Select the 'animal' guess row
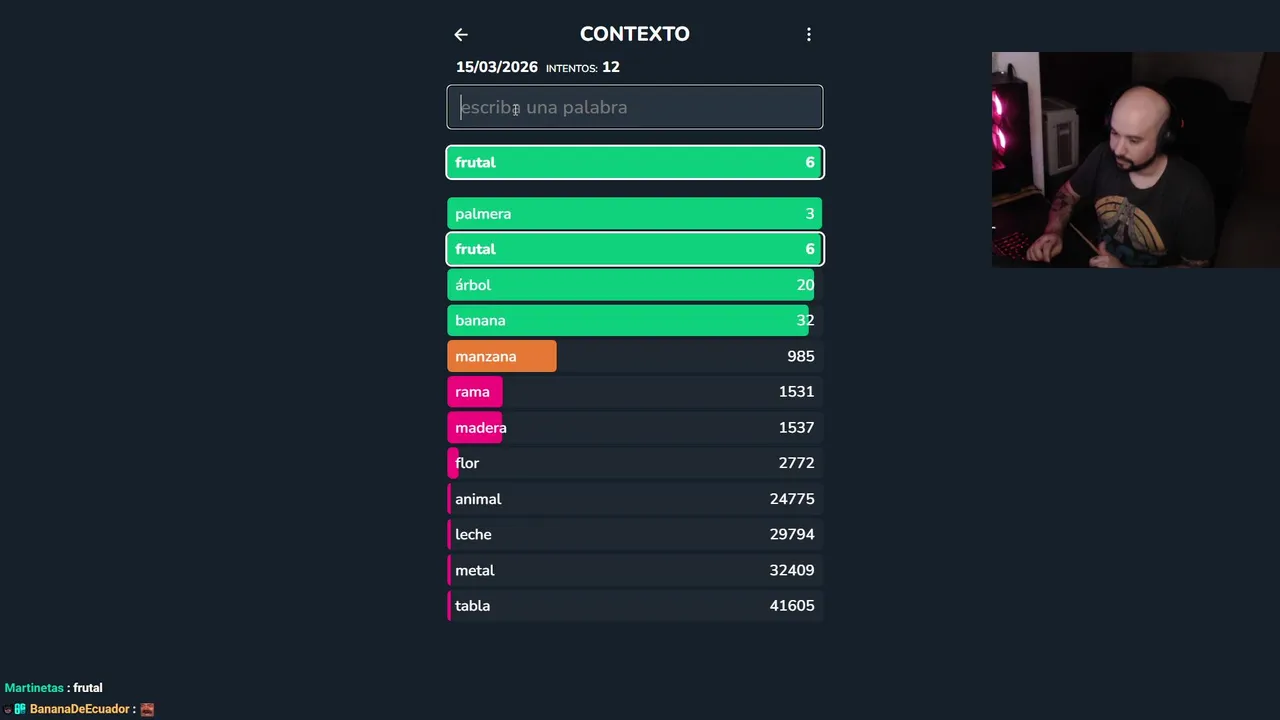 [634, 499]
